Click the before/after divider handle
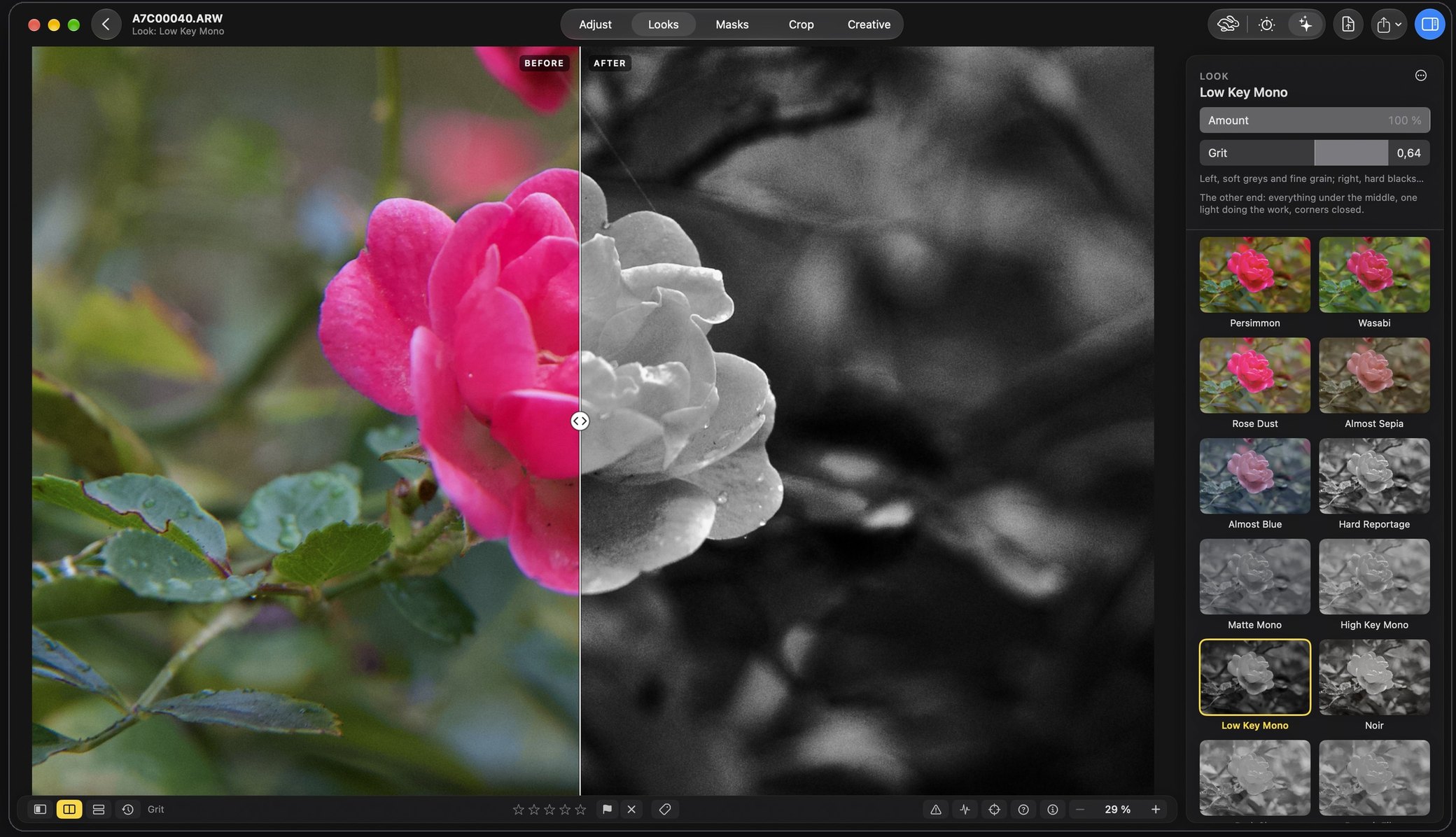The height and width of the screenshot is (837, 1456). click(580, 421)
